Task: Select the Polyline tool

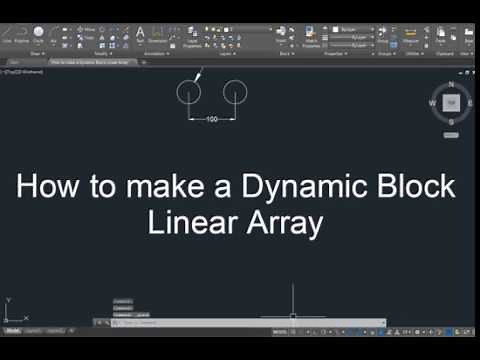Action: 22,35
